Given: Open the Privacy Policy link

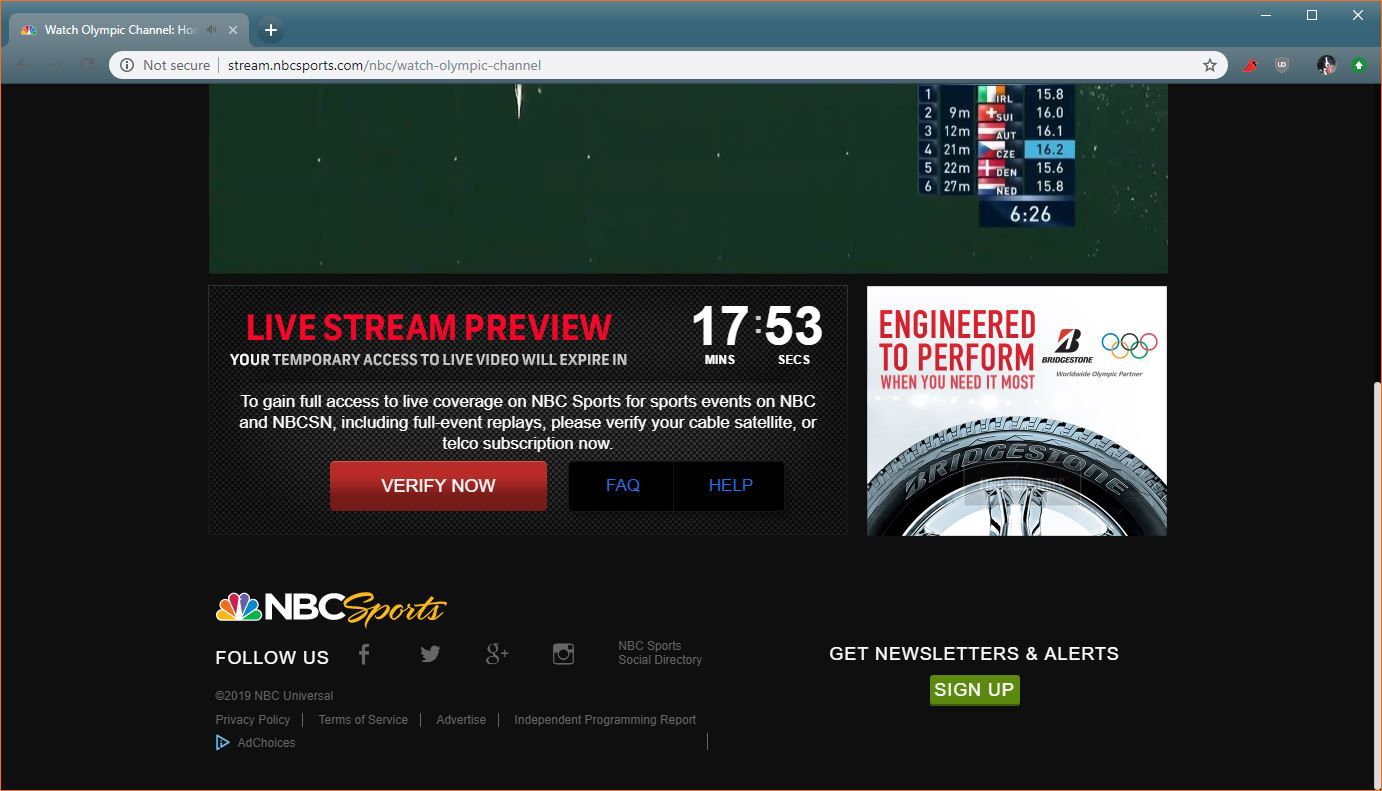Looking at the screenshot, I should (x=252, y=719).
